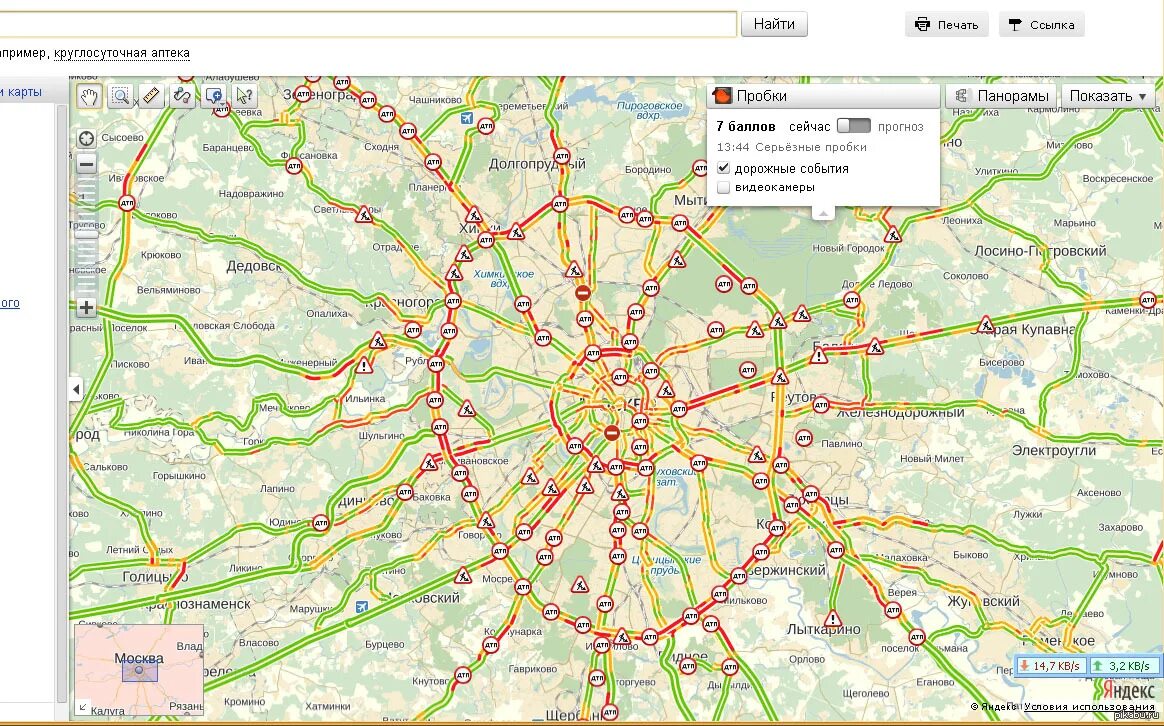The image size is (1164, 726).
Task: Click the ДТП marker near Жуковский
Action: [893, 611]
